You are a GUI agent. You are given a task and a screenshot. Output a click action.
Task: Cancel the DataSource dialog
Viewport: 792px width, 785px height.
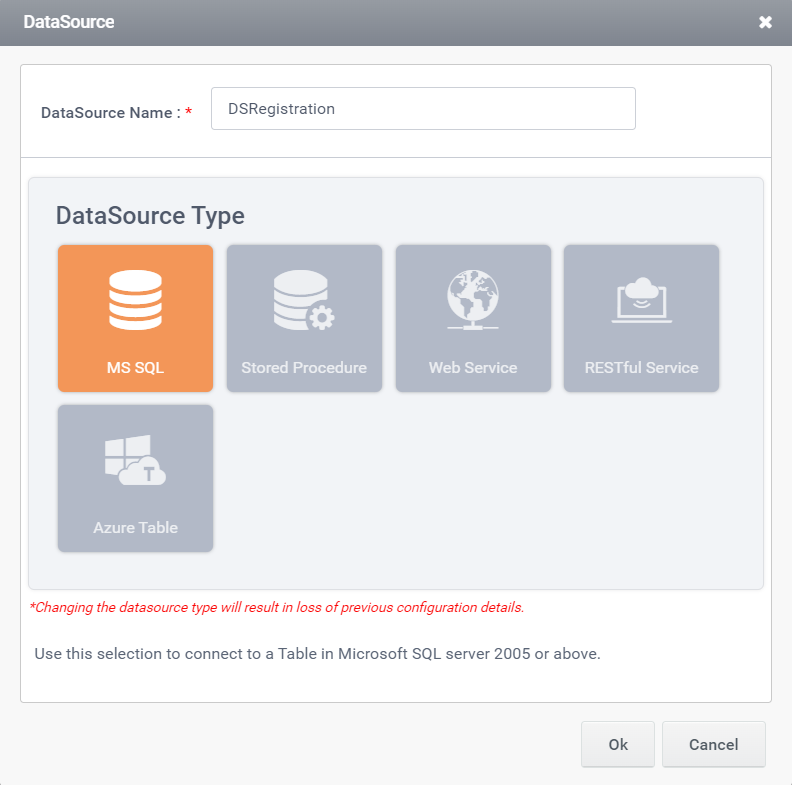(714, 744)
